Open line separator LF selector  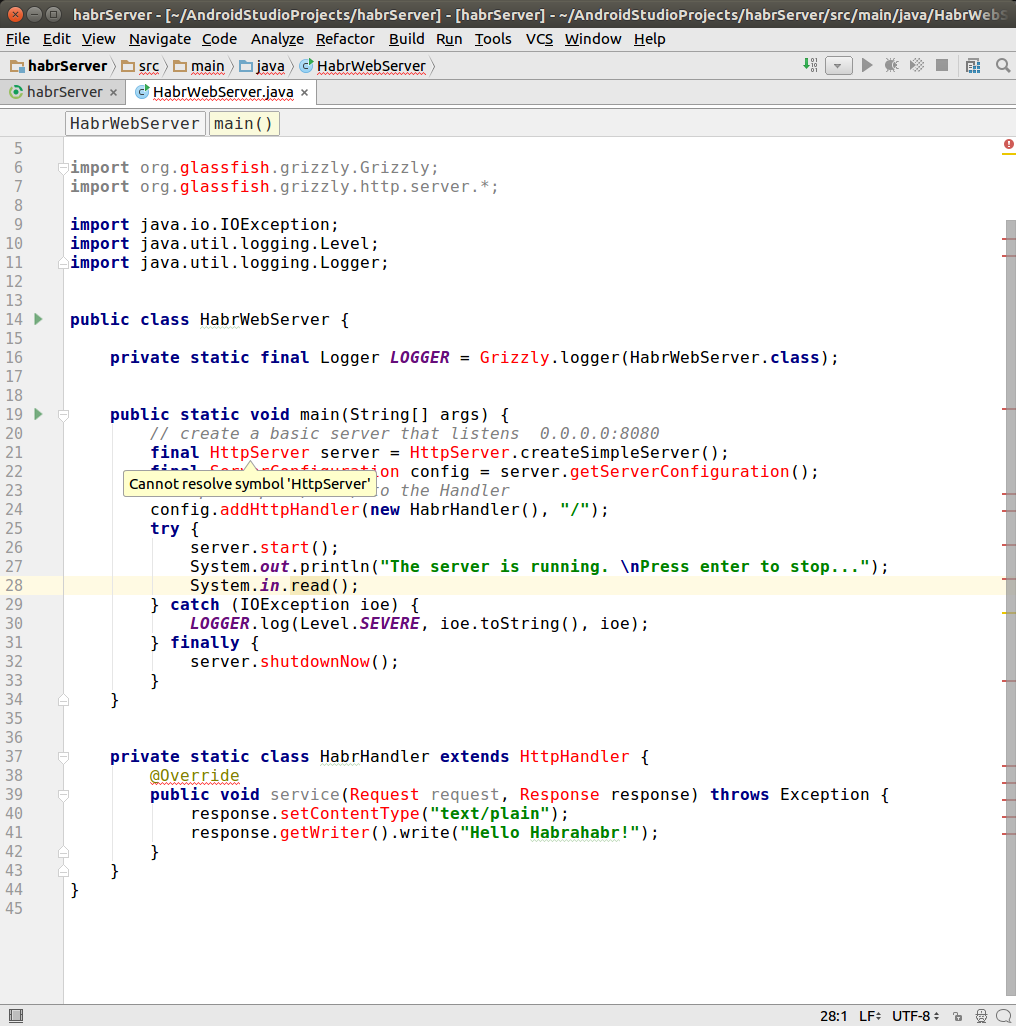click(869, 1016)
